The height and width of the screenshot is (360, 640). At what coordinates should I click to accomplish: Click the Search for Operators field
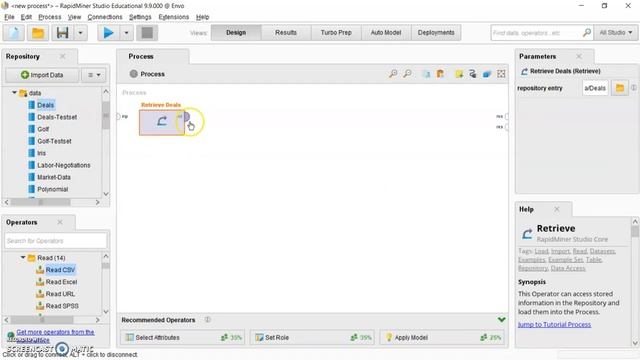click(56, 241)
